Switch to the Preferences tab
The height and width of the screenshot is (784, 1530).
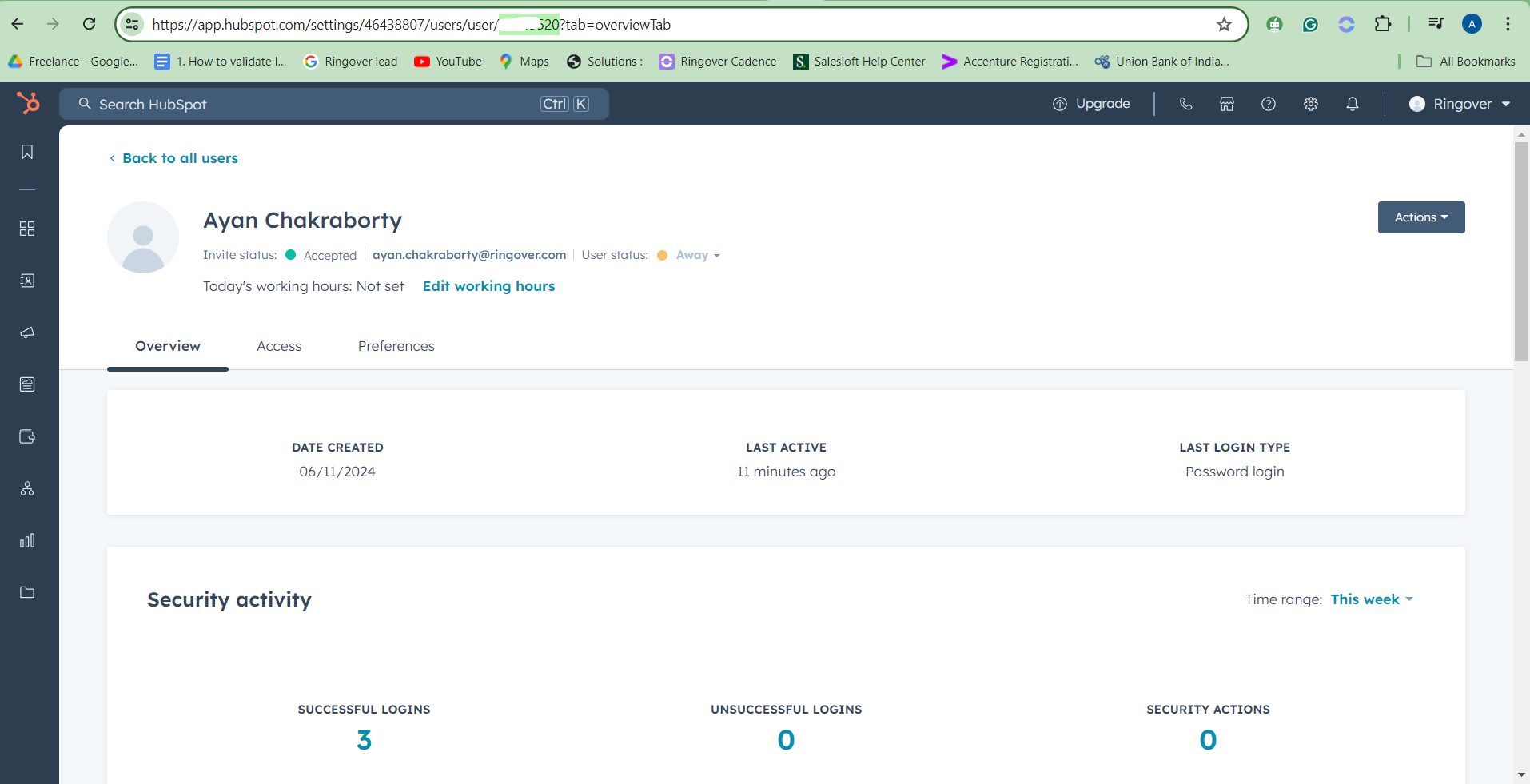click(396, 346)
